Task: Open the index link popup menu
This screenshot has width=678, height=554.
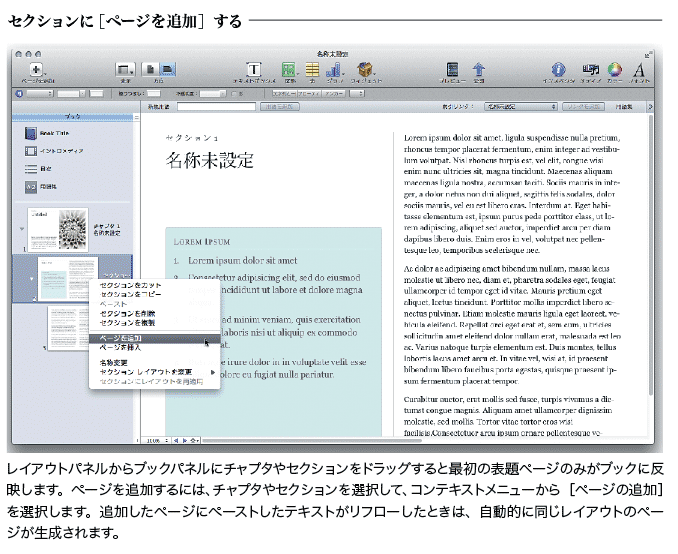Action: pyautogui.click(x=521, y=106)
